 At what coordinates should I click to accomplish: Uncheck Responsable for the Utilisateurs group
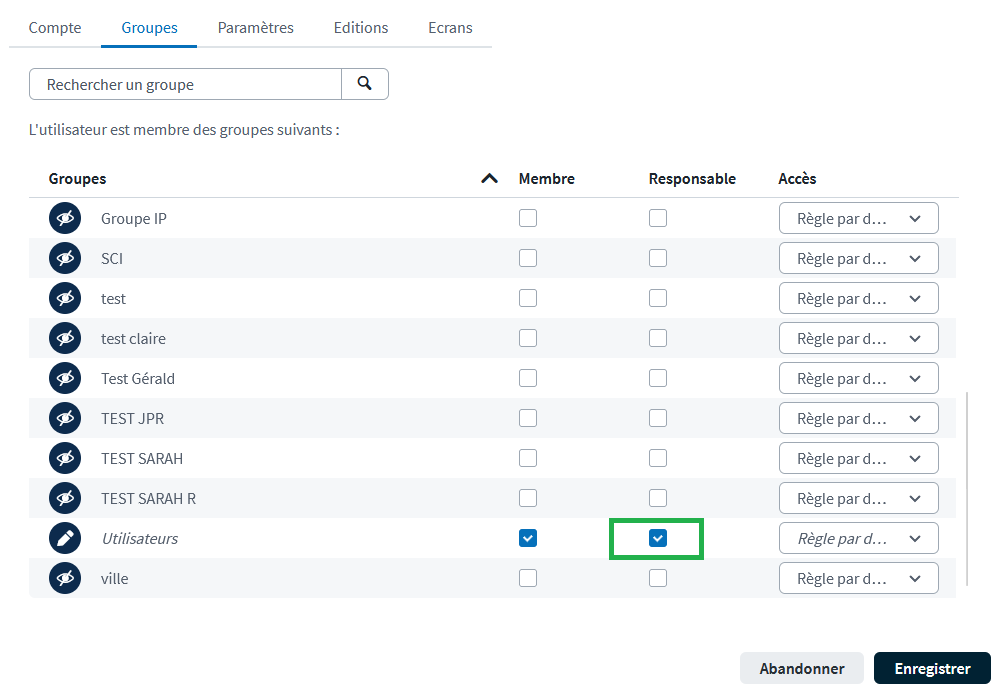[657, 538]
